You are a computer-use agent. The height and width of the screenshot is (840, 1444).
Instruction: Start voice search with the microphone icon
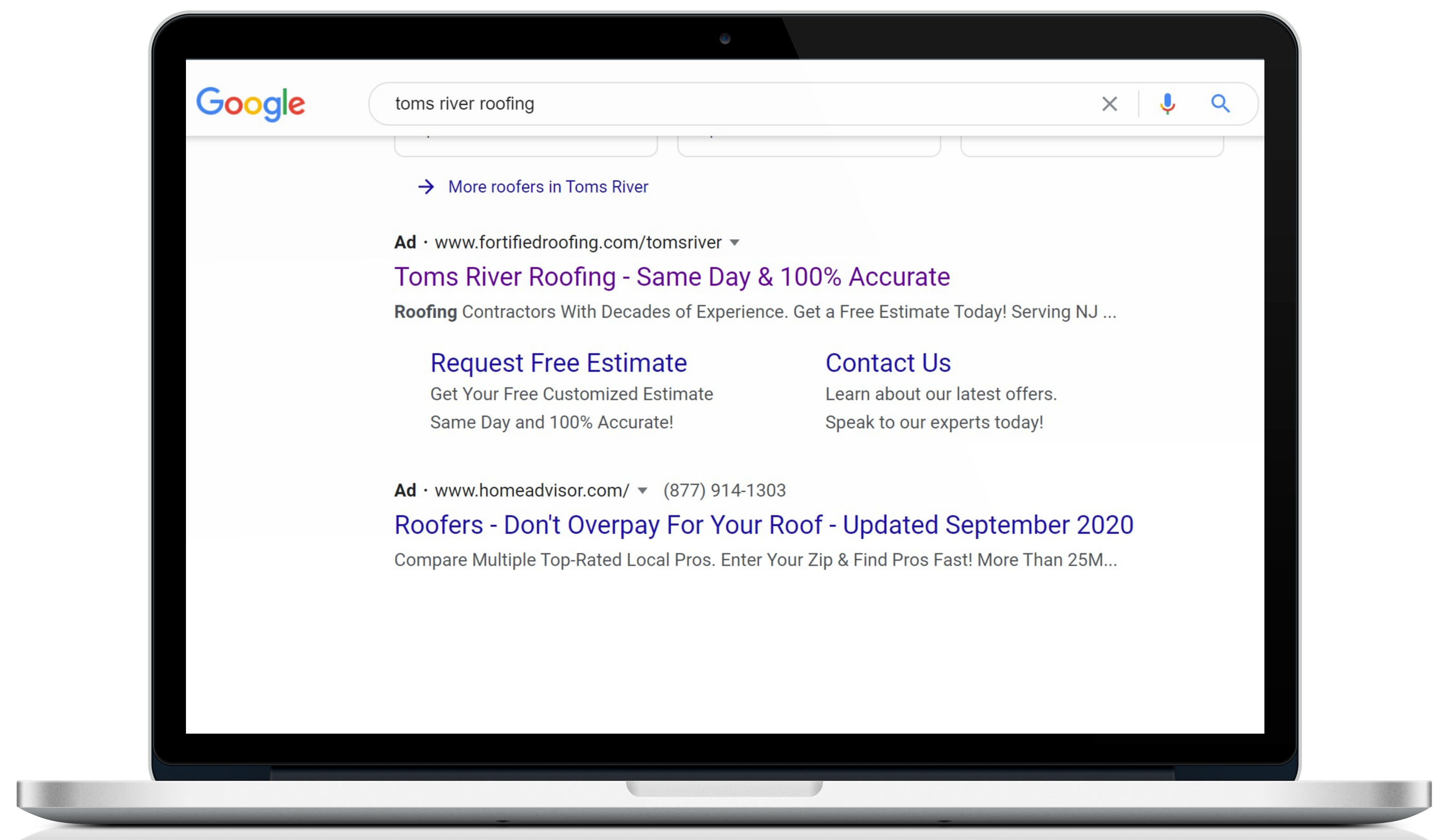[1167, 104]
